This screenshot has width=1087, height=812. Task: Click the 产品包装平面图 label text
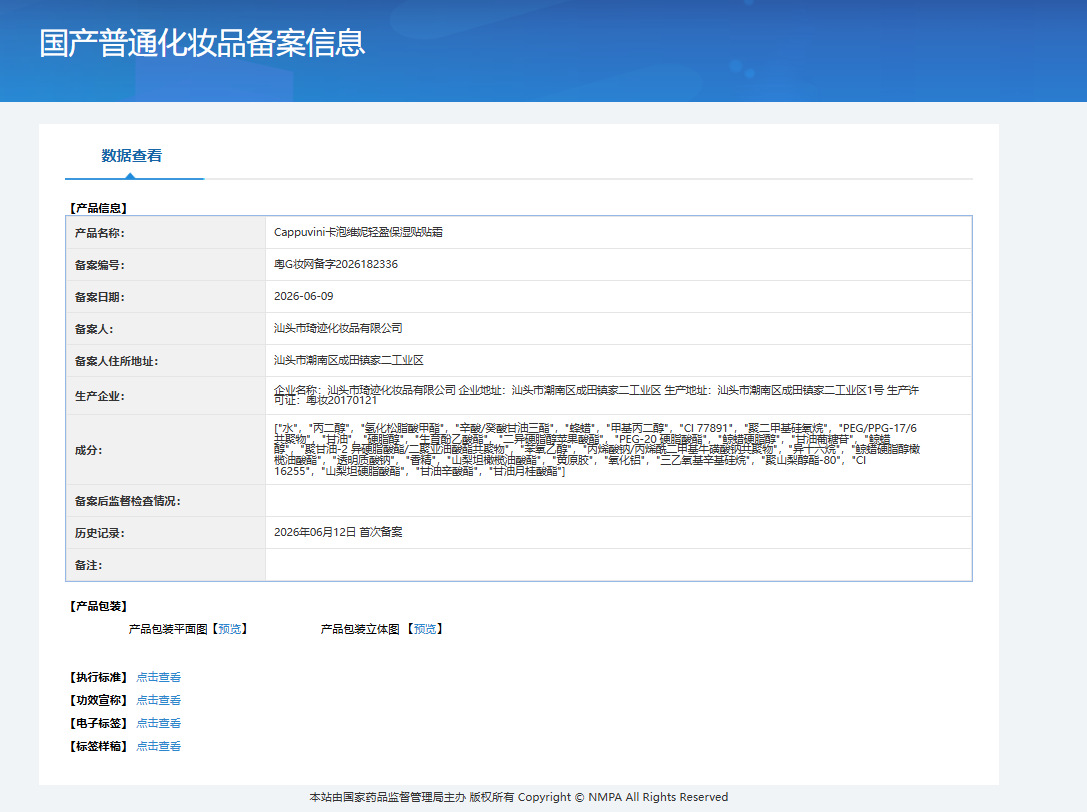[168, 629]
